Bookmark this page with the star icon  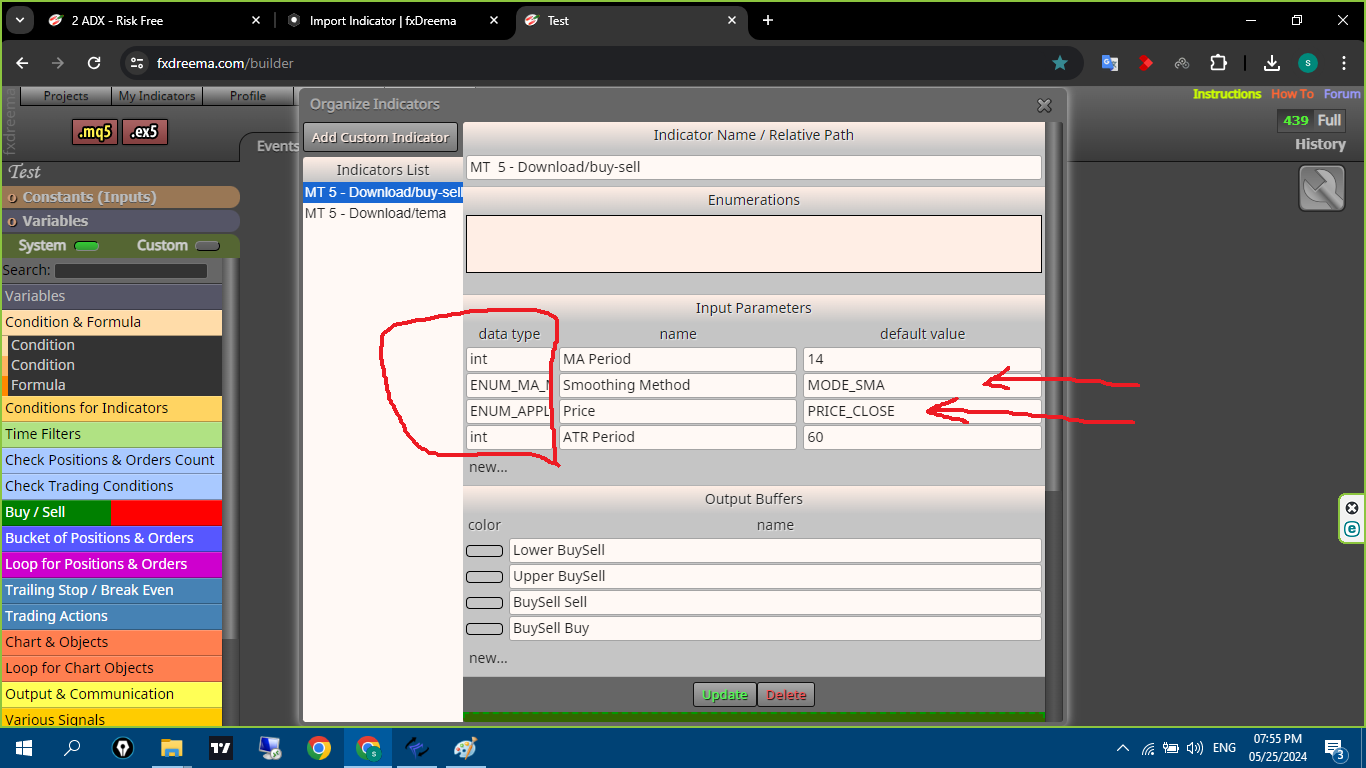click(1060, 63)
